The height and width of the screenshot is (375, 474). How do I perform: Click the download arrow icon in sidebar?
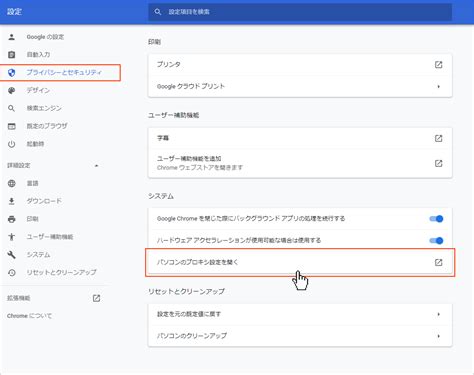point(12,201)
